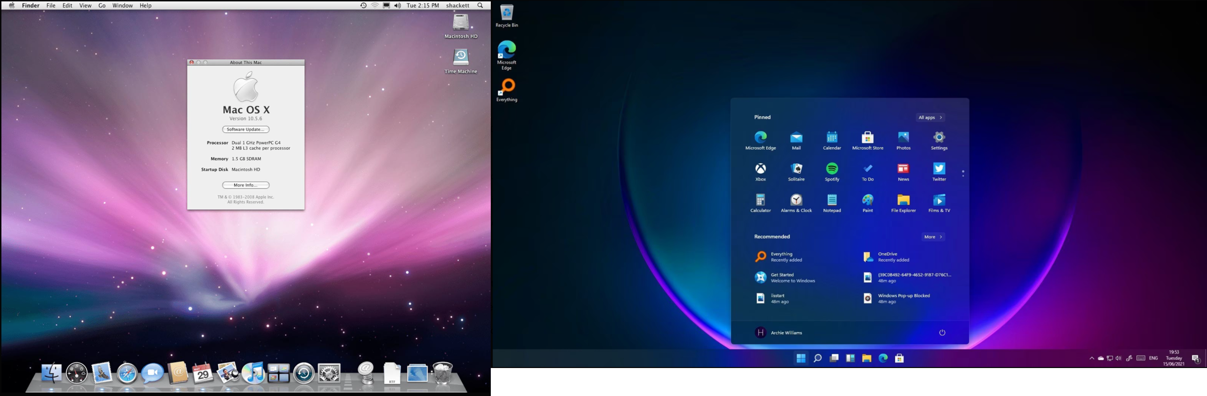Screen dimensions: 1207x396
Task: Open iCal calendar showing 29 in dock
Action: click(x=203, y=373)
